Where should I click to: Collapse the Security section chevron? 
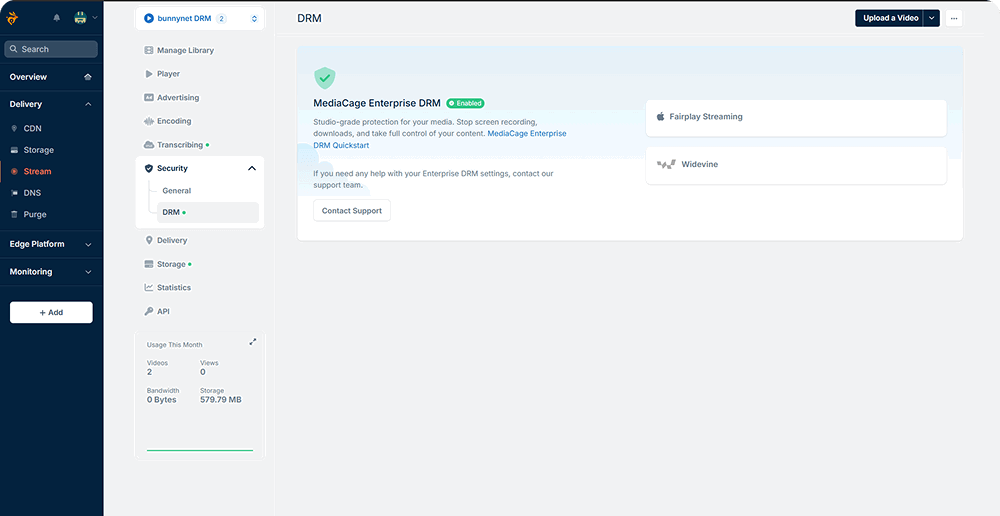pyautogui.click(x=252, y=168)
